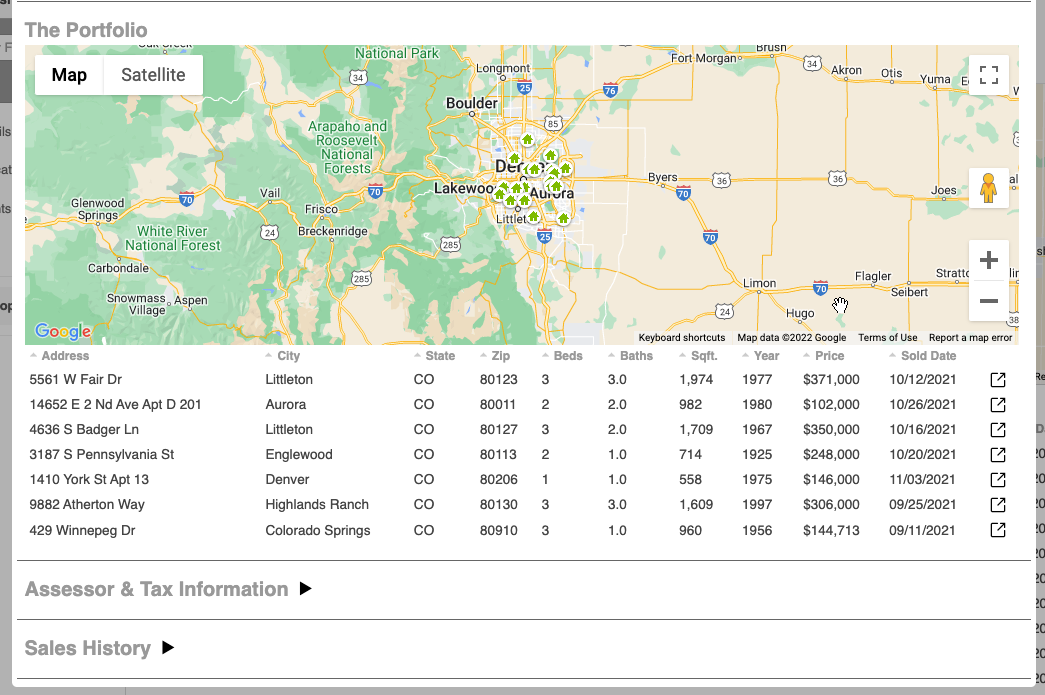The image size is (1045, 695).
Task: Switch to Satellite view
Action: (x=153, y=75)
